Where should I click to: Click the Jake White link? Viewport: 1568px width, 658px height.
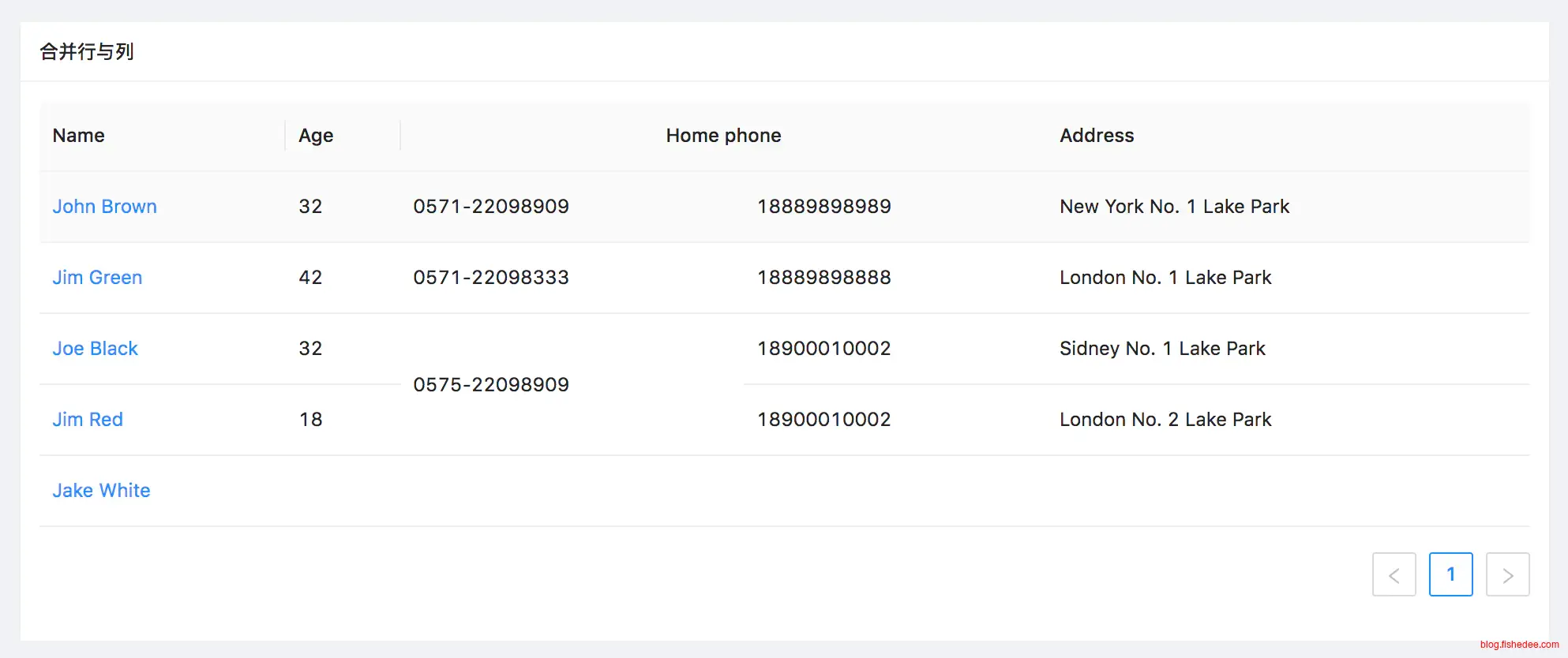(101, 491)
